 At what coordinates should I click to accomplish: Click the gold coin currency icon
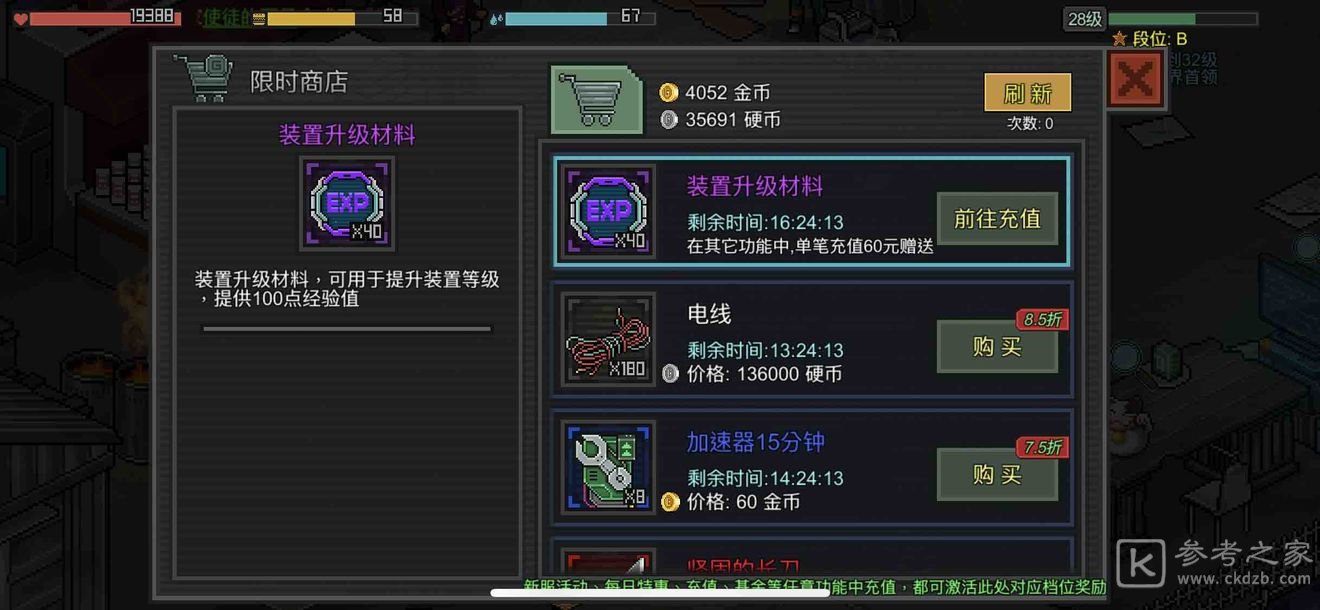pyautogui.click(x=669, y=93)
